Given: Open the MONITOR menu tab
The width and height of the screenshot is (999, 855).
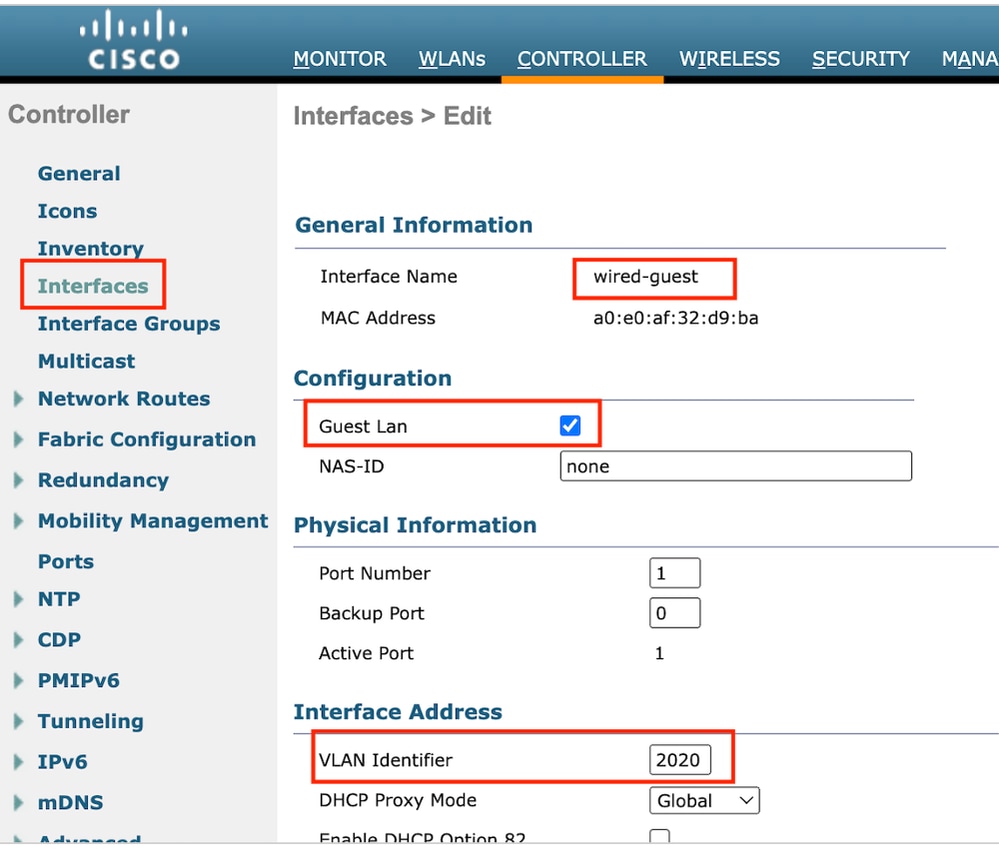Looking at the screenshot, I should [x=340, y=59].
